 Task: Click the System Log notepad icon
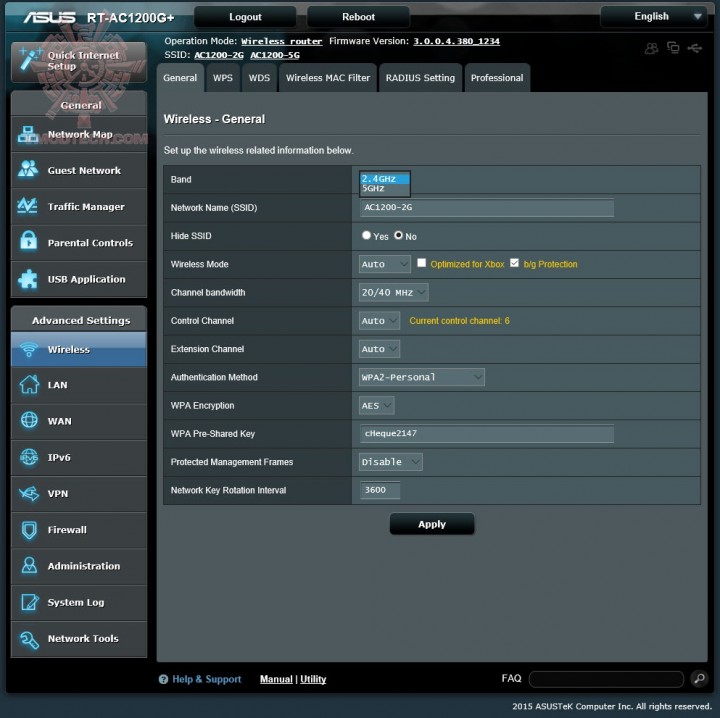tap(30, 602)
